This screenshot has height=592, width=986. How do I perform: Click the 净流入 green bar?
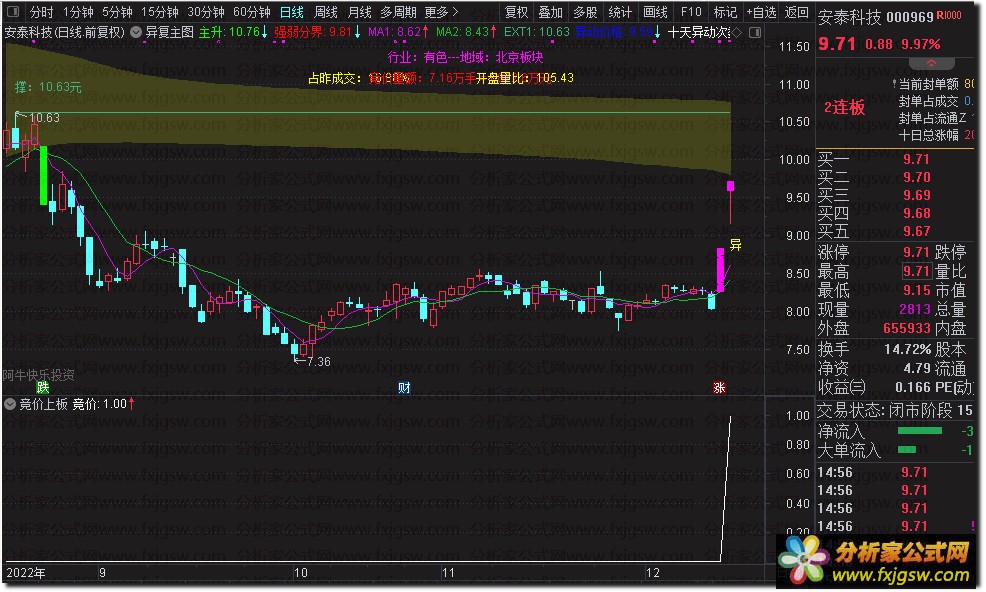click(x=919, y=431)
